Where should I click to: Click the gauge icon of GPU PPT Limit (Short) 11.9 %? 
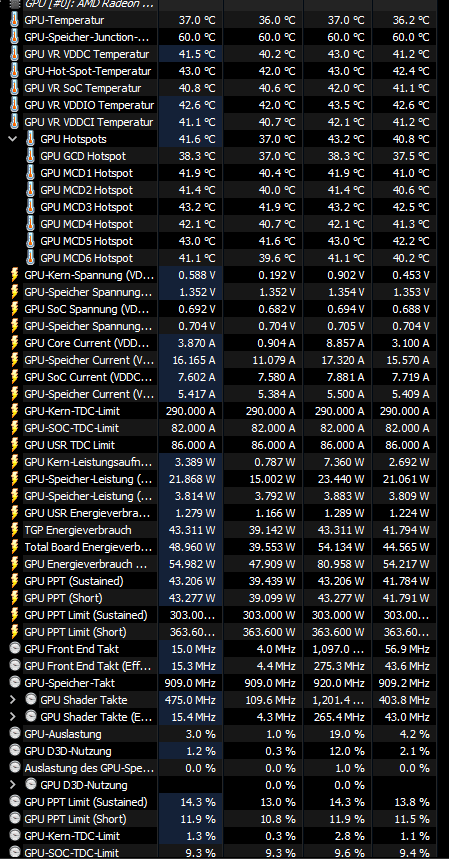tap(15, 818)
